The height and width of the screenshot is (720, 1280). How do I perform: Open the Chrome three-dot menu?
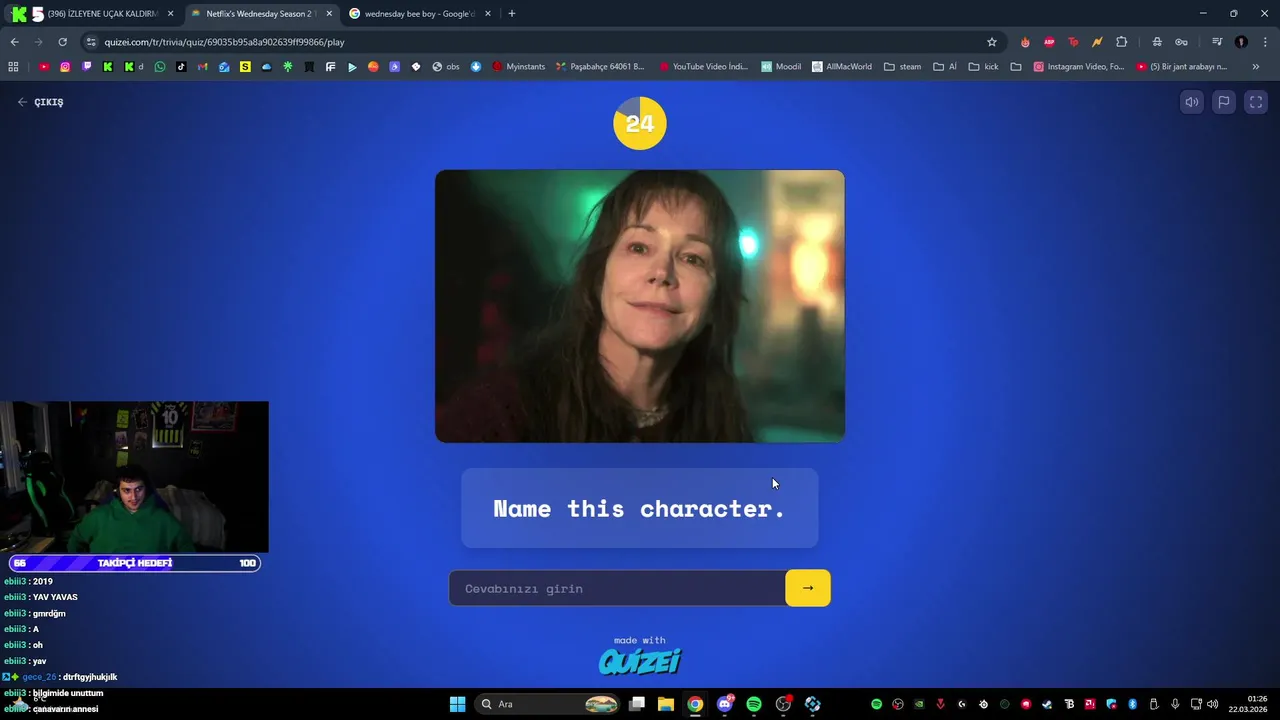(x=1265, y=42)
